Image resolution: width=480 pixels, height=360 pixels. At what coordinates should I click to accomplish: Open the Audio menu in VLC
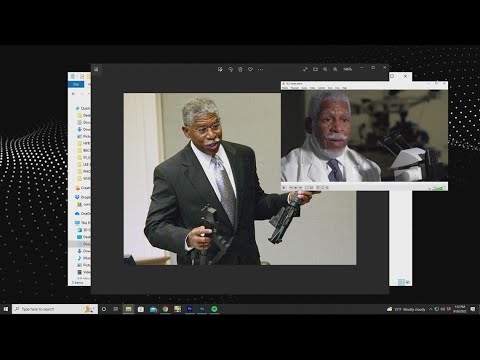pos(304,88)
